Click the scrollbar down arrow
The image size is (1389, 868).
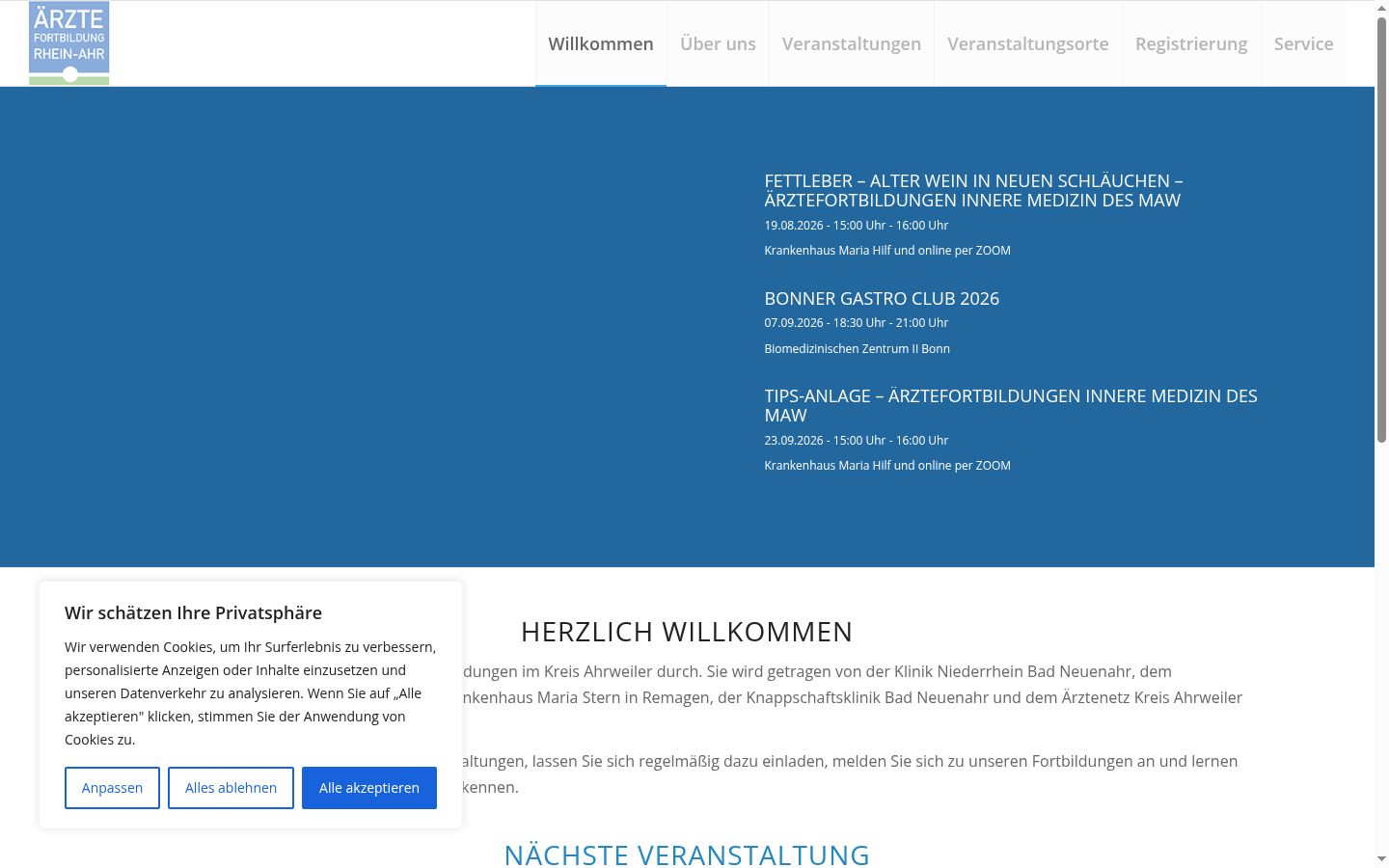[x=1381, y=859]
